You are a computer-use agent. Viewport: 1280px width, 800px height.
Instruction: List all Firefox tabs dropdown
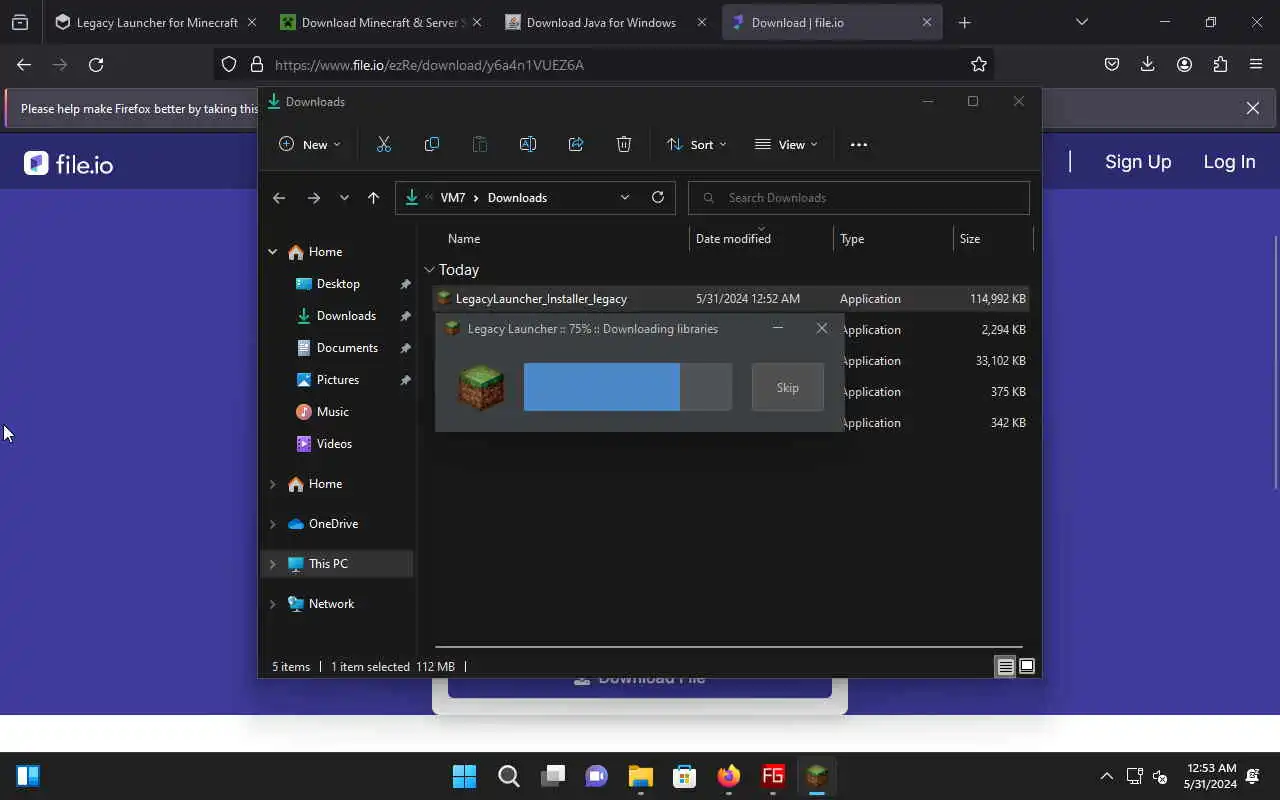tap(1082, 22)
